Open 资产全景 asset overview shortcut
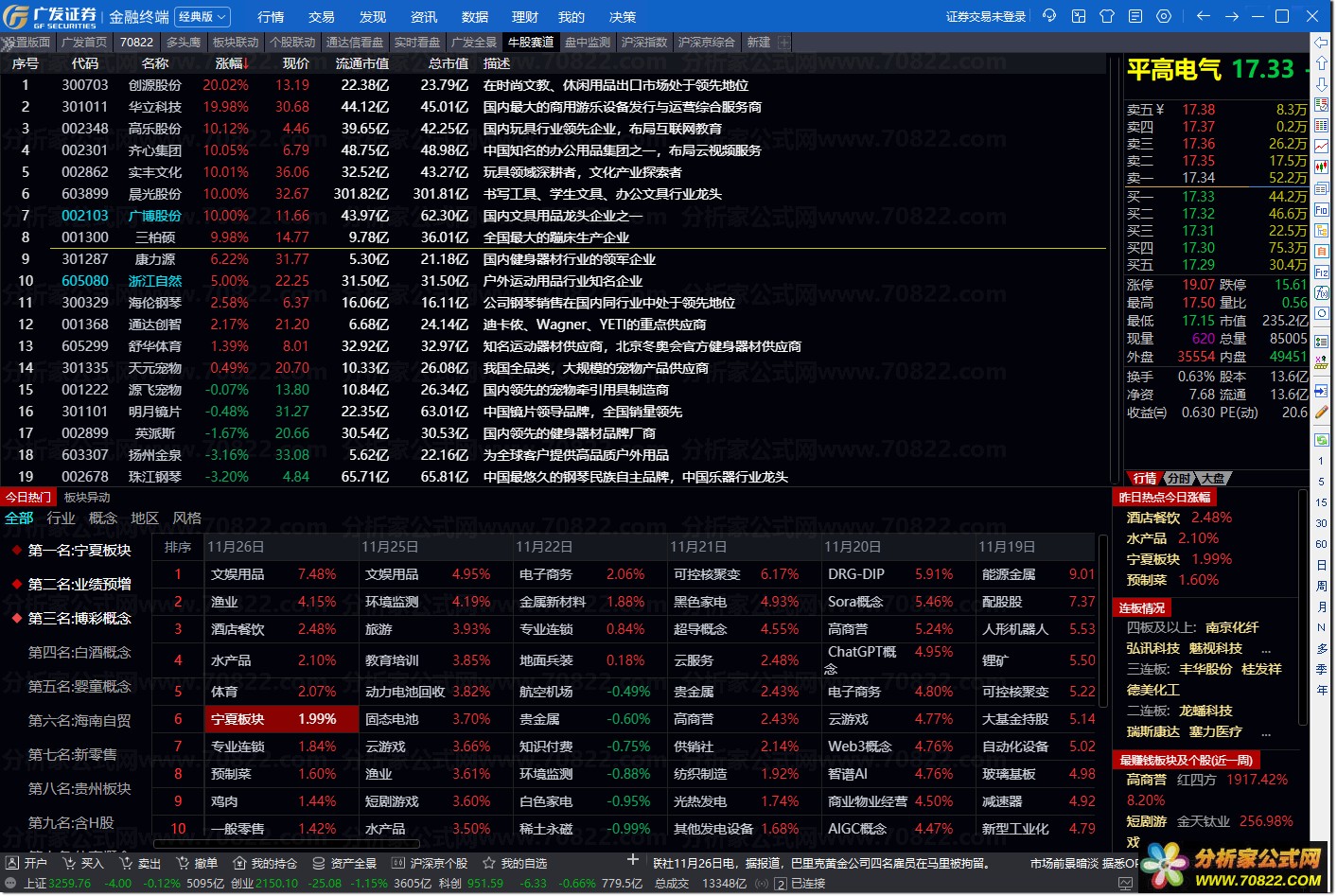The height and width of the screenshot is (896, 1337). [x=344, y=863]
